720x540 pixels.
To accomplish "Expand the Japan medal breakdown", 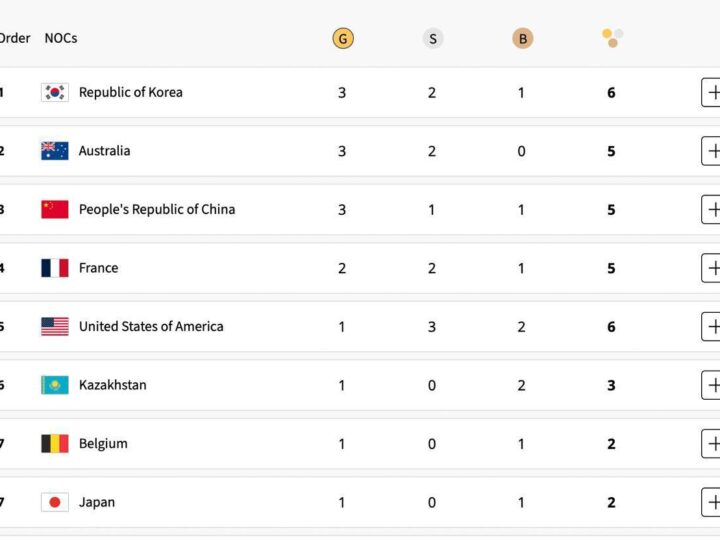I will tap(711, 502).
